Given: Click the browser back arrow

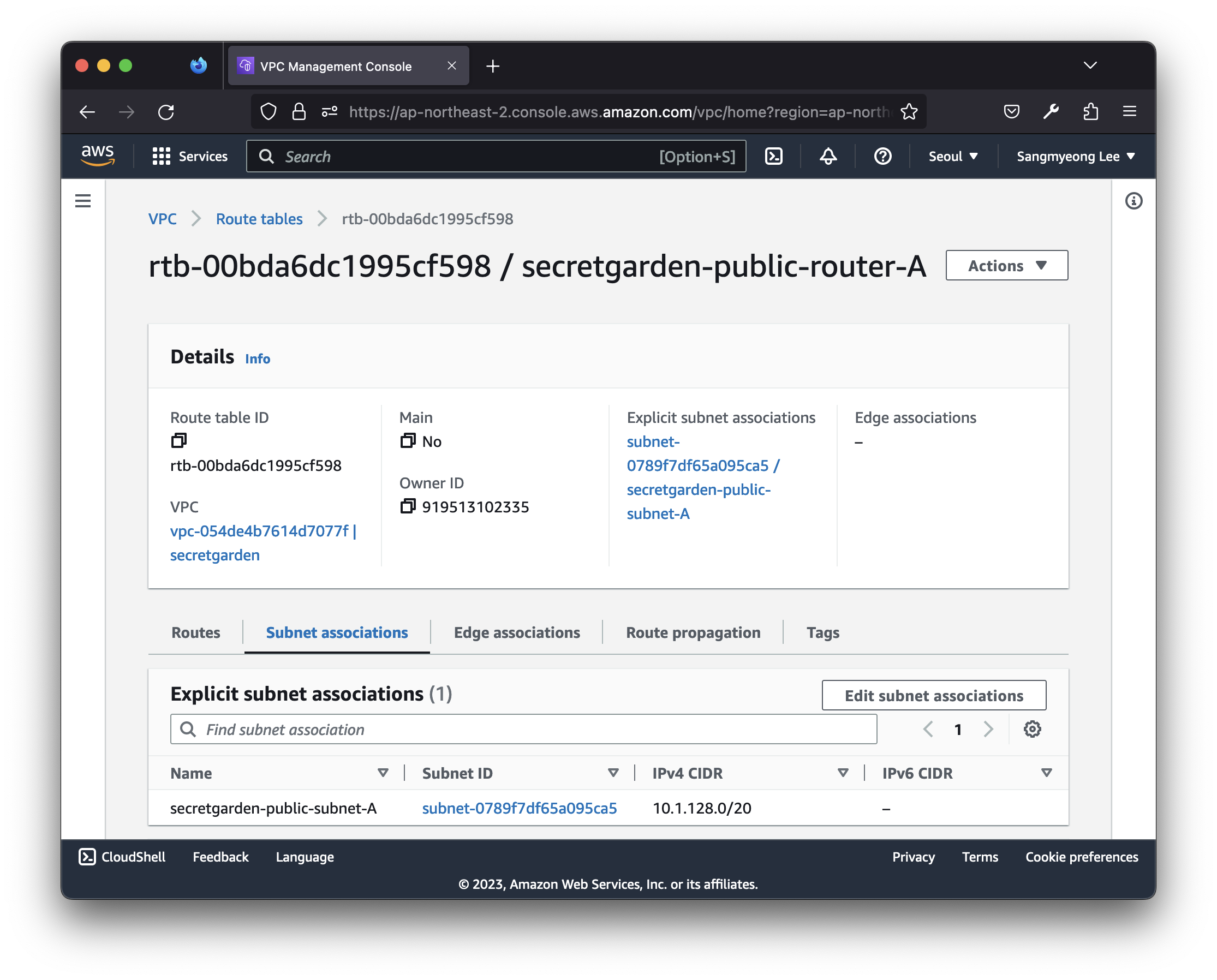Looking at the screenshot, I should tap(87, 112).
